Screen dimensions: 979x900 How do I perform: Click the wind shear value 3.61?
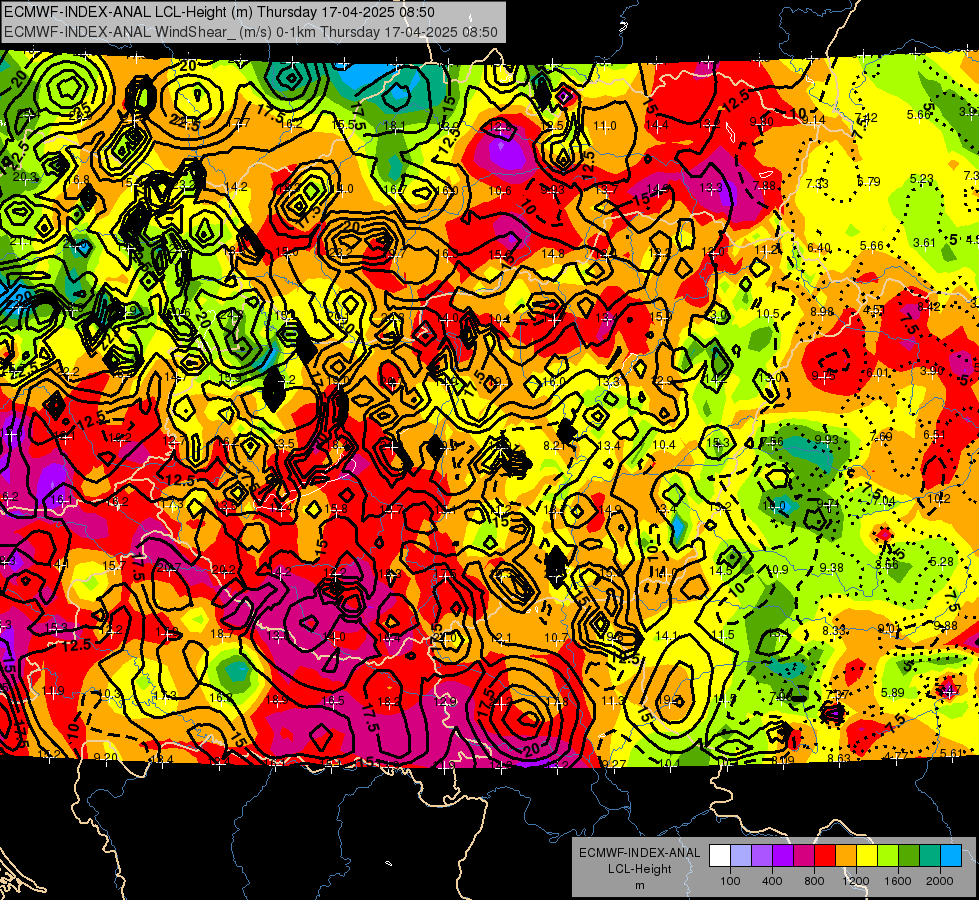[925, 242]
